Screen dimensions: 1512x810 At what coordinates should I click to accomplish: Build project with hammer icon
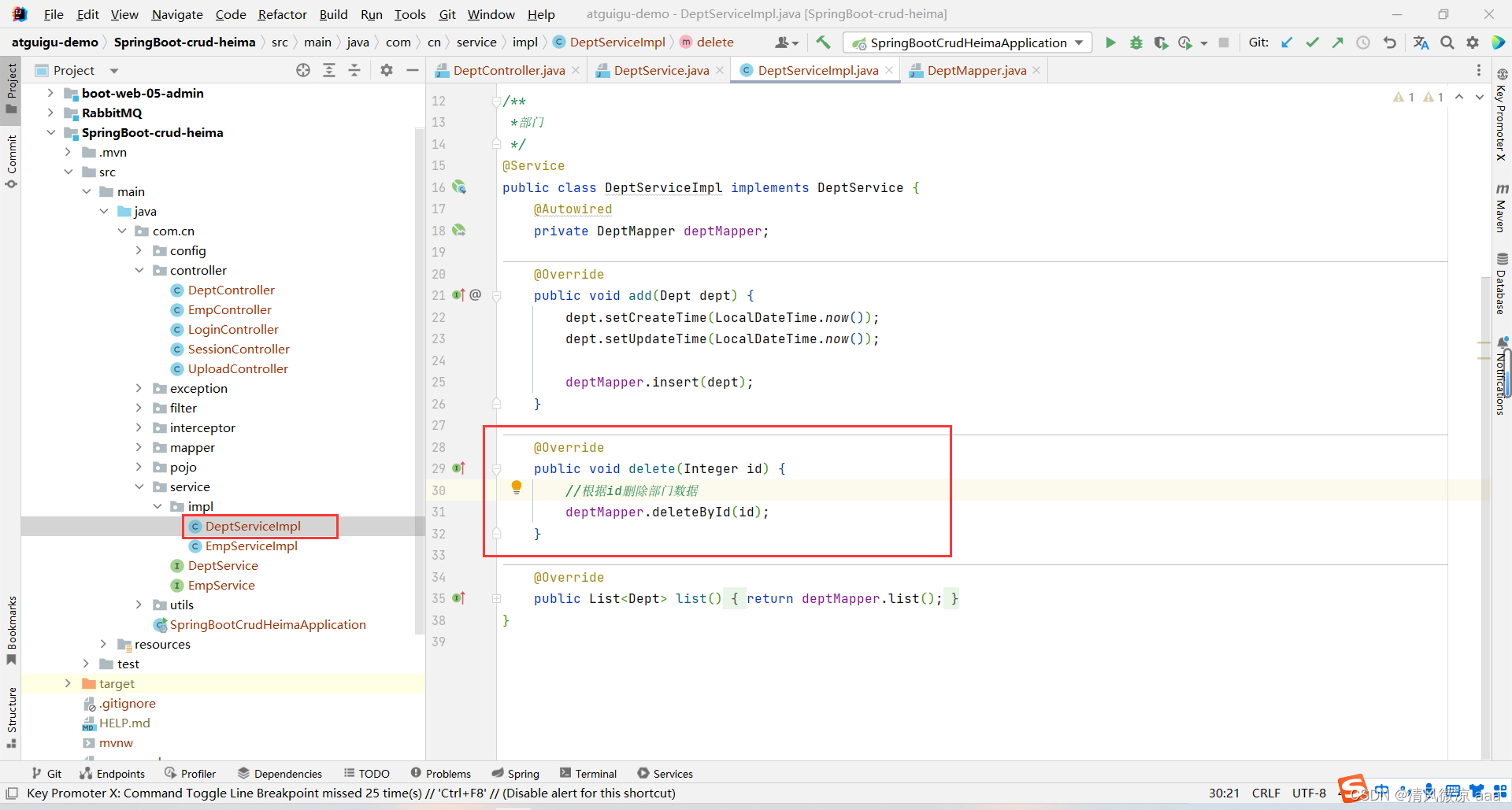823,43
